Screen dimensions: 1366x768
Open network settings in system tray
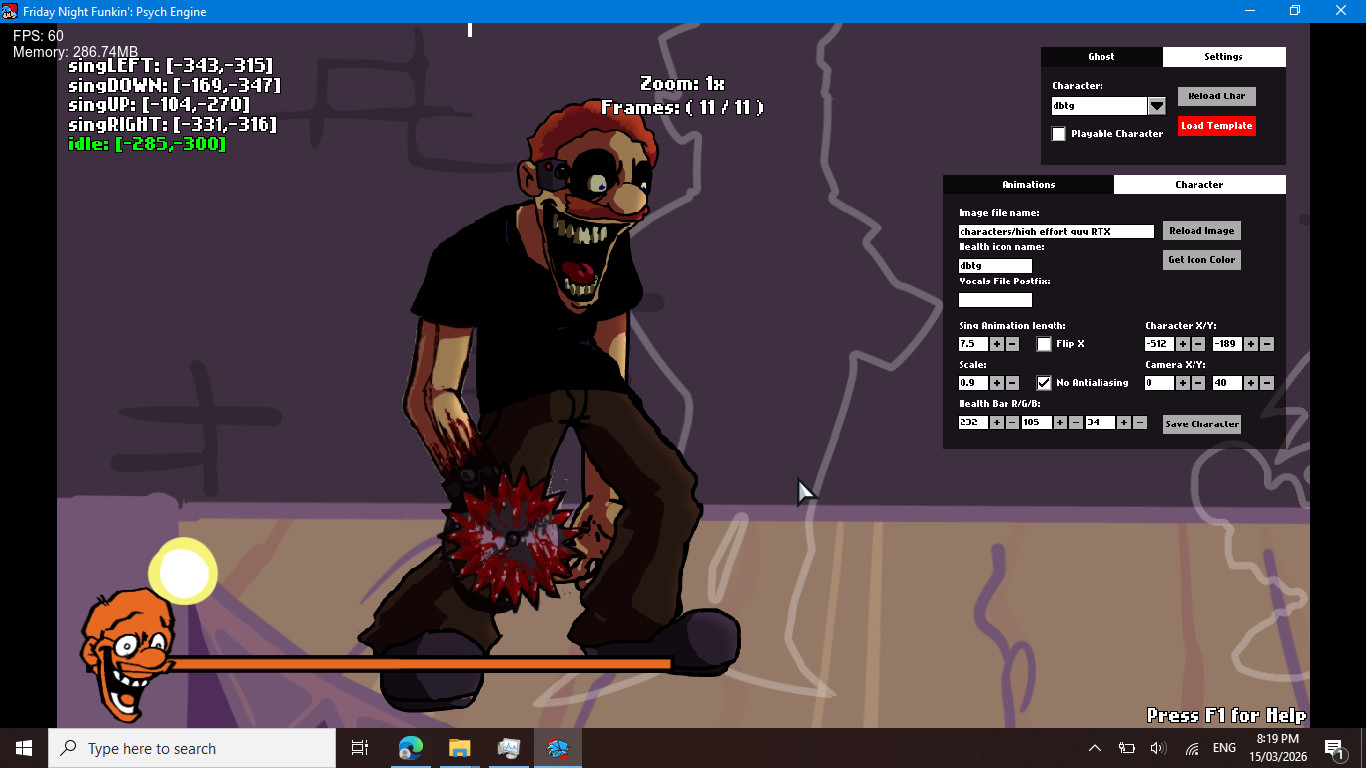[x=1191, y=748]
